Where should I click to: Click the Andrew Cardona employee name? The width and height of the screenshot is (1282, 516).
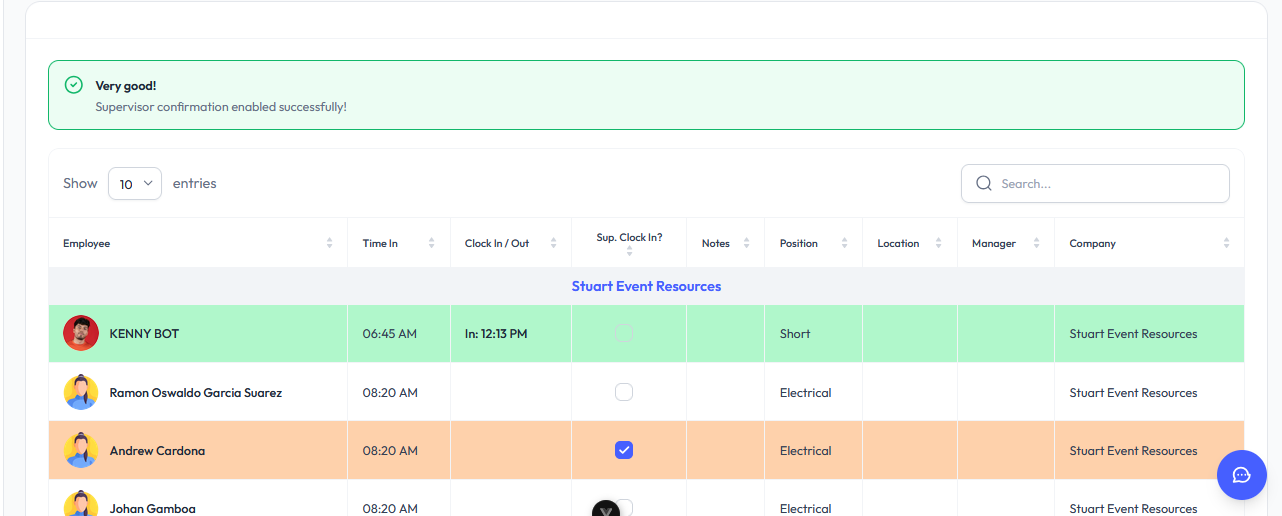pos(157,451)
